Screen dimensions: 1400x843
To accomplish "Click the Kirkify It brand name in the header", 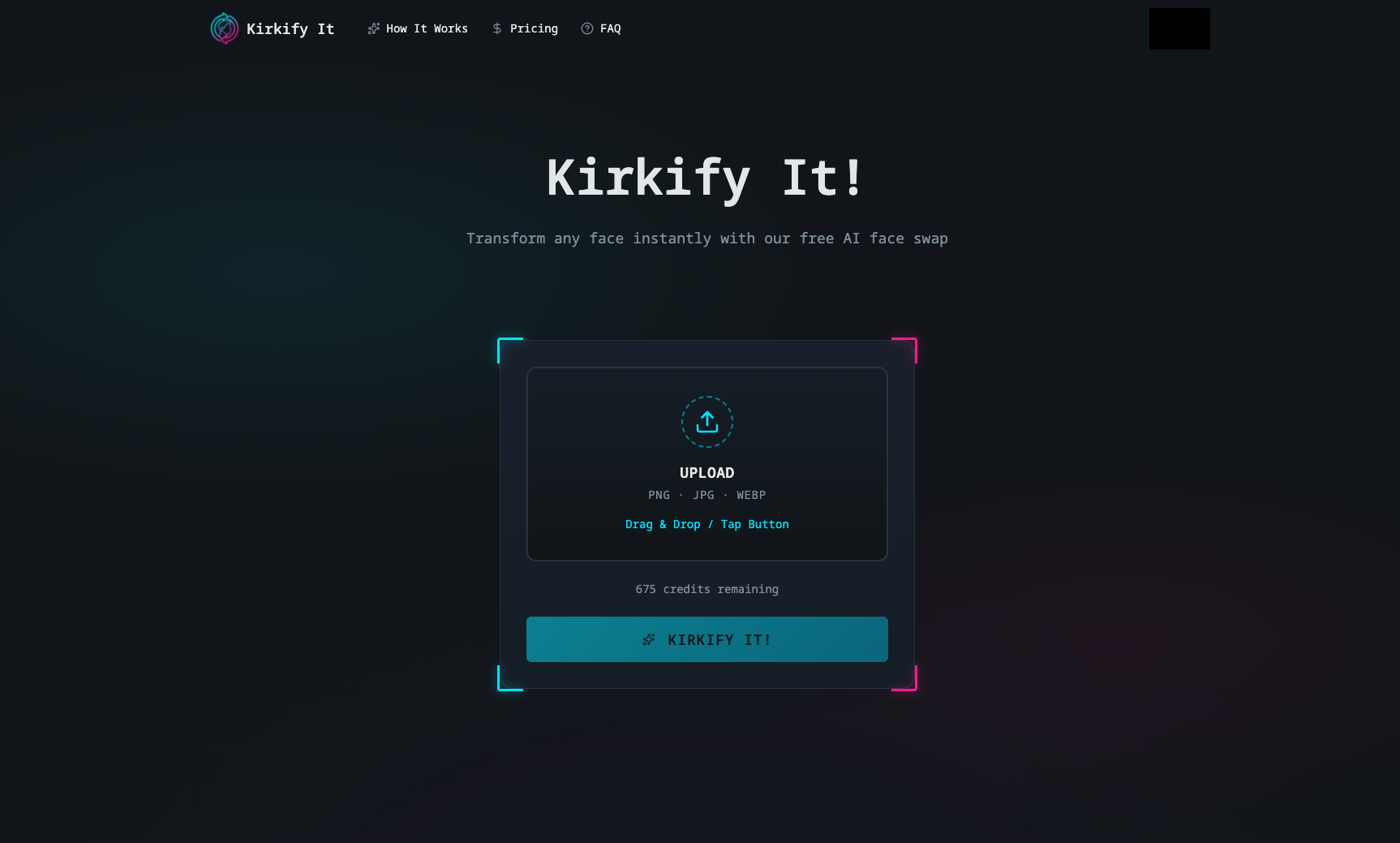I will (x=291, y=28).
